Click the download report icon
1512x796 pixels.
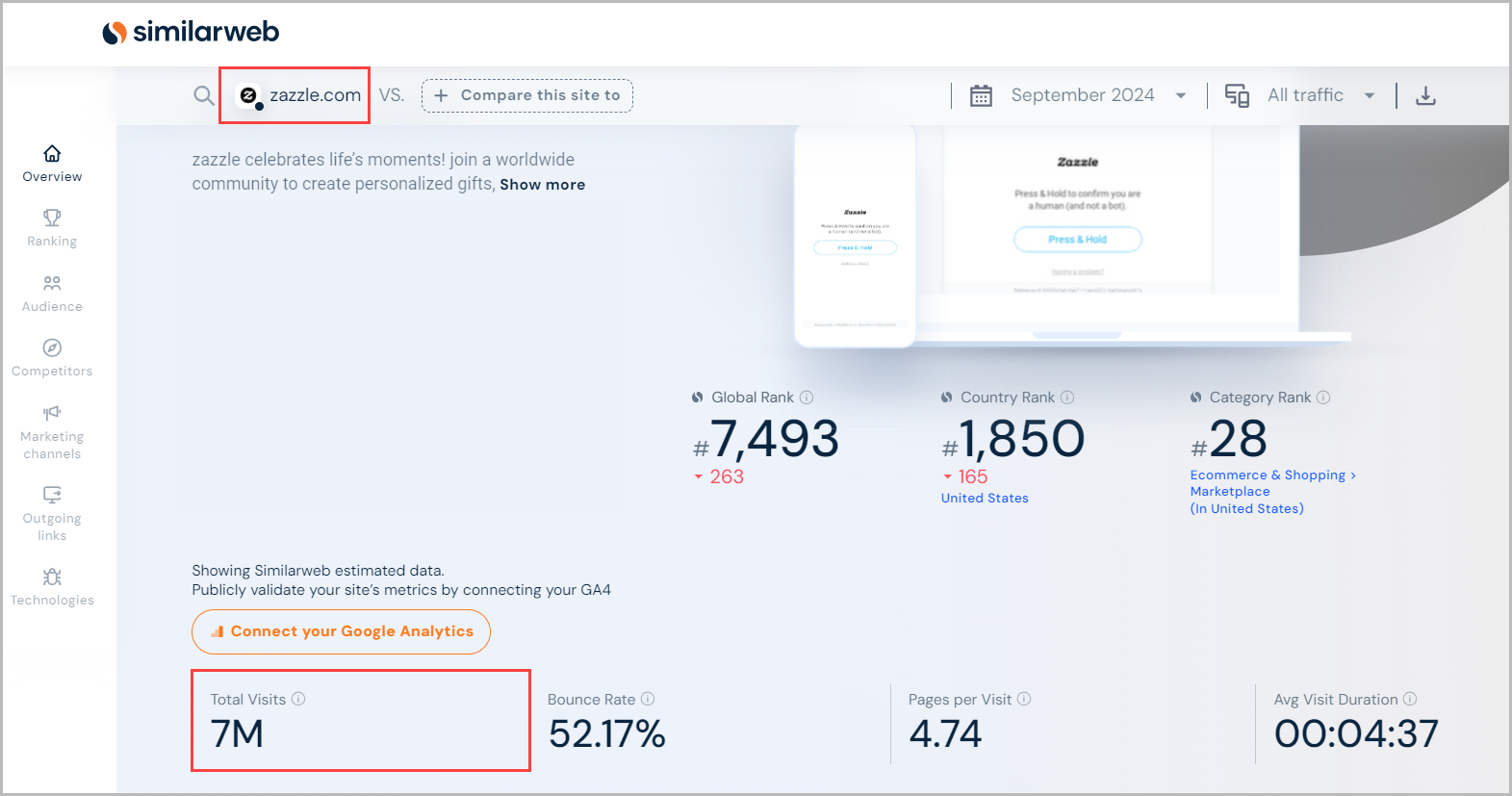[1426, 95]
